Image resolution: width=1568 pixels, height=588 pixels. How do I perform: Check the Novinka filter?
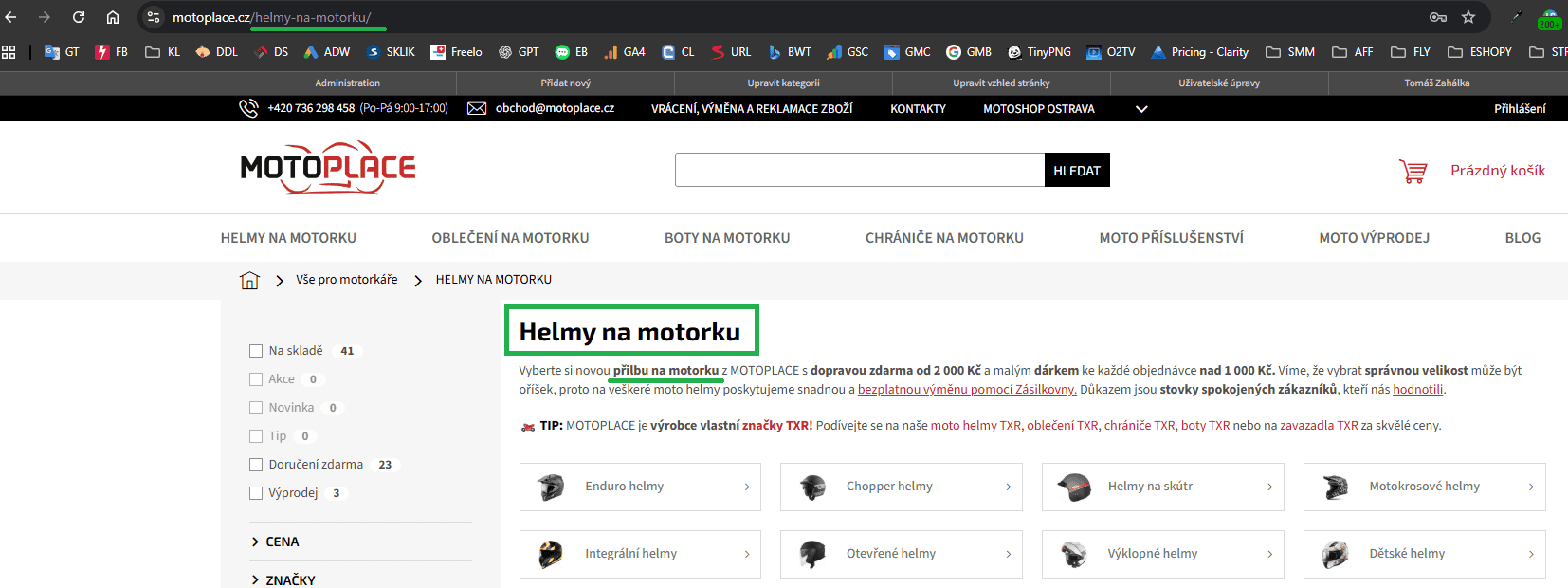[256, 408]
